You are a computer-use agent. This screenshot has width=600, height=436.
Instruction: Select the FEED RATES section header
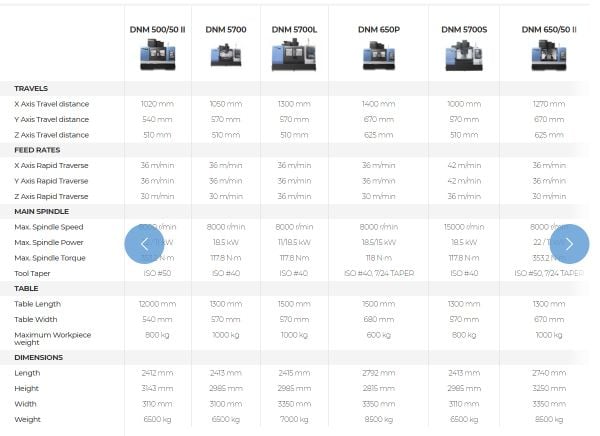[x=37, y=150]
